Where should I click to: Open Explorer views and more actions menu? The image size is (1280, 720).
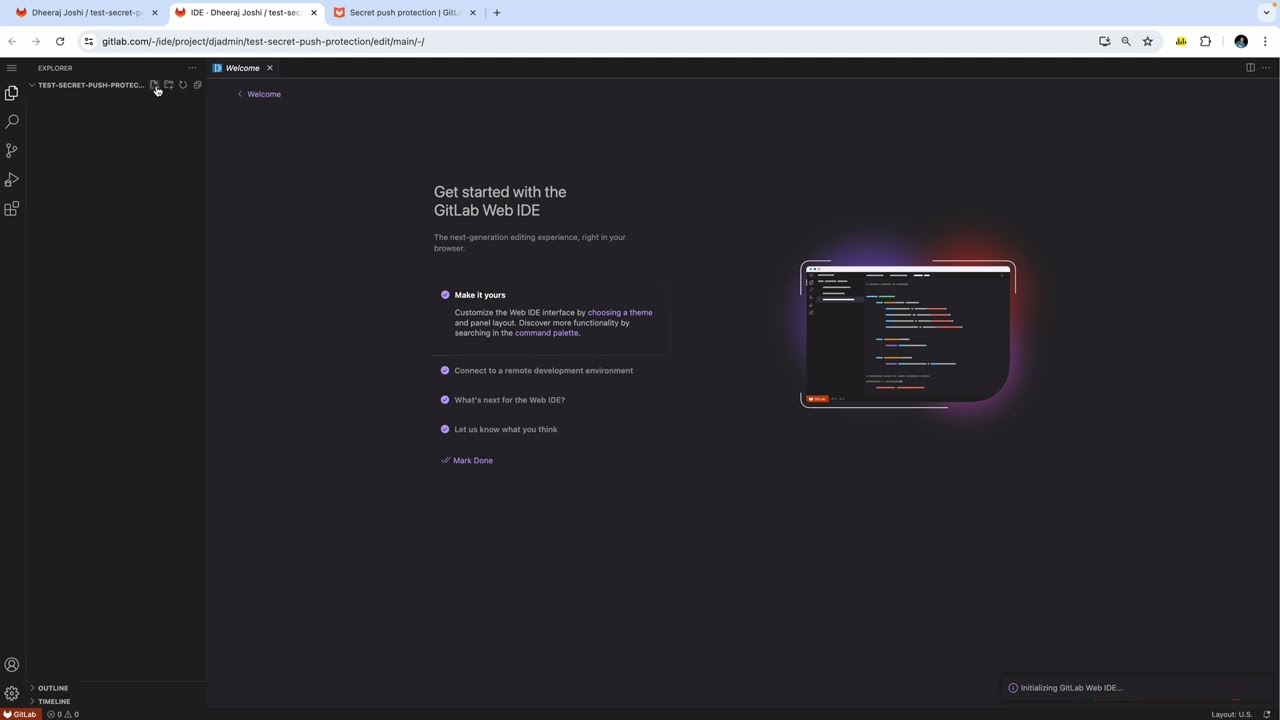coord(192,68)
